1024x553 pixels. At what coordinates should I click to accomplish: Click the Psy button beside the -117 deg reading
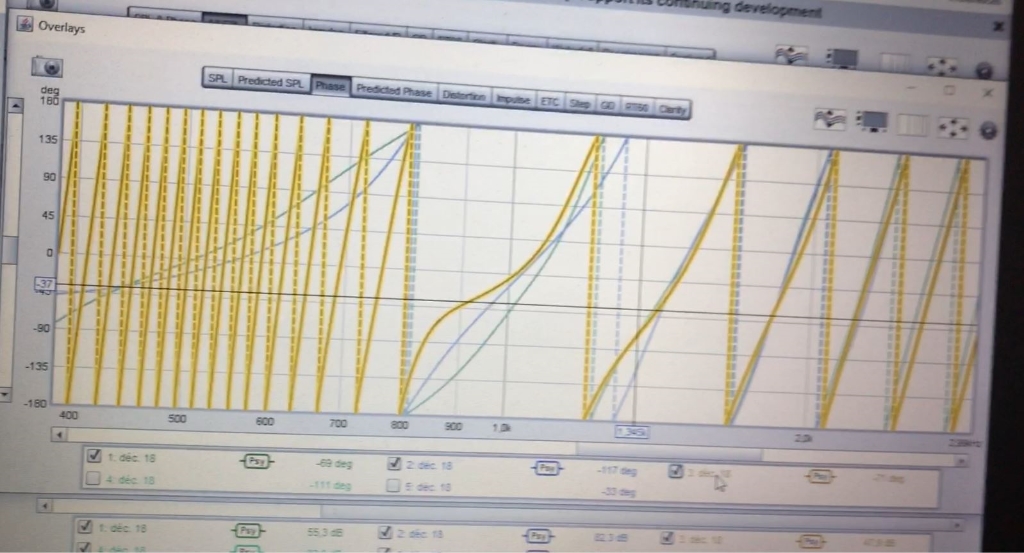click(546, 467)
